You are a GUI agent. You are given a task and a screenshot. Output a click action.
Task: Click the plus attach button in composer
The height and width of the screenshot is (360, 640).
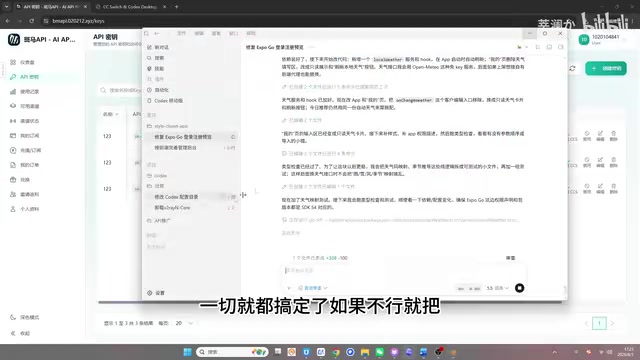(x=289, y=288)
